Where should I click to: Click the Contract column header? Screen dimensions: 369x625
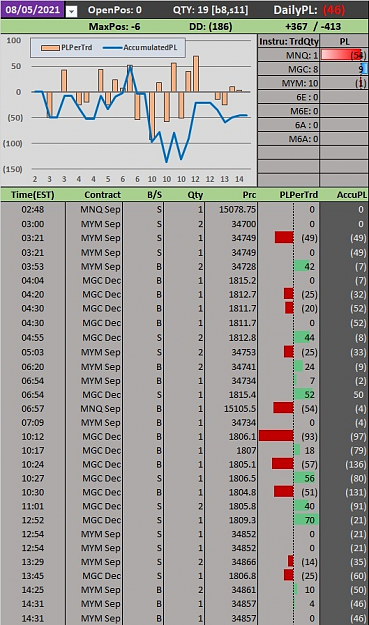pyautogui.click(x=102, y=195)
